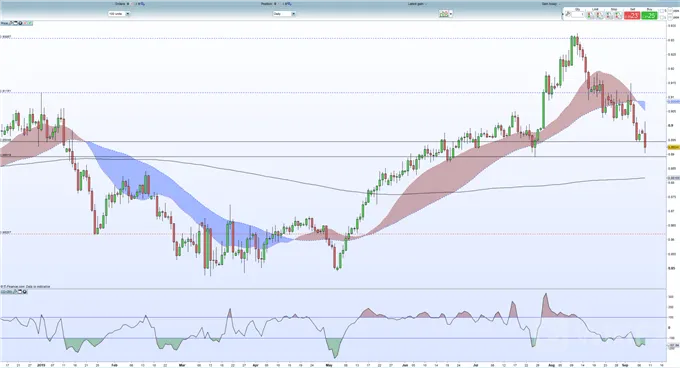Click the yellow current price tag on axis
680x368 pixels.
click(x=673, y=147)
